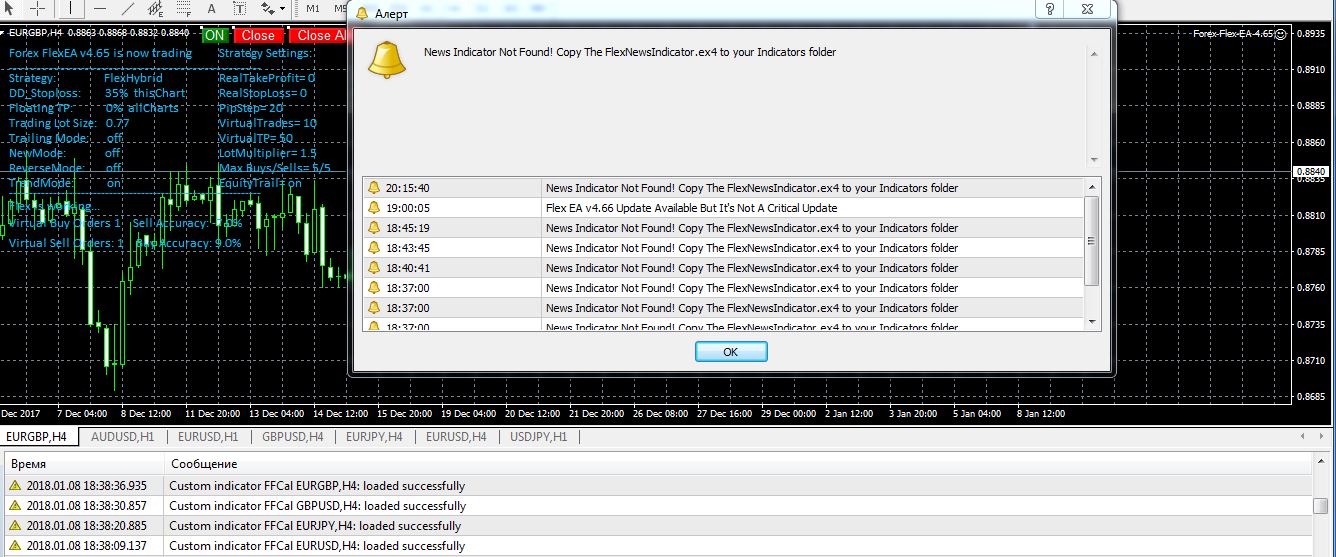
Task: Select FFCal EURGBP,H4 loaded log row
Action: point(656,486)
